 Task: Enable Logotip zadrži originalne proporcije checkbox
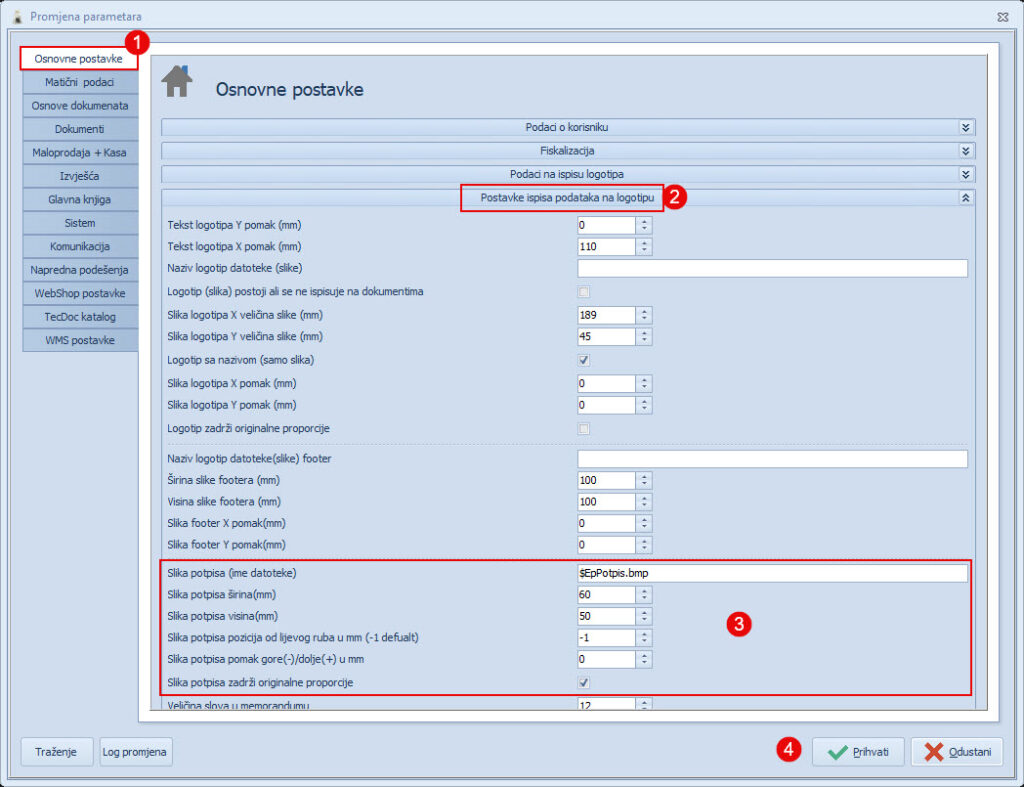click(584, 428)
